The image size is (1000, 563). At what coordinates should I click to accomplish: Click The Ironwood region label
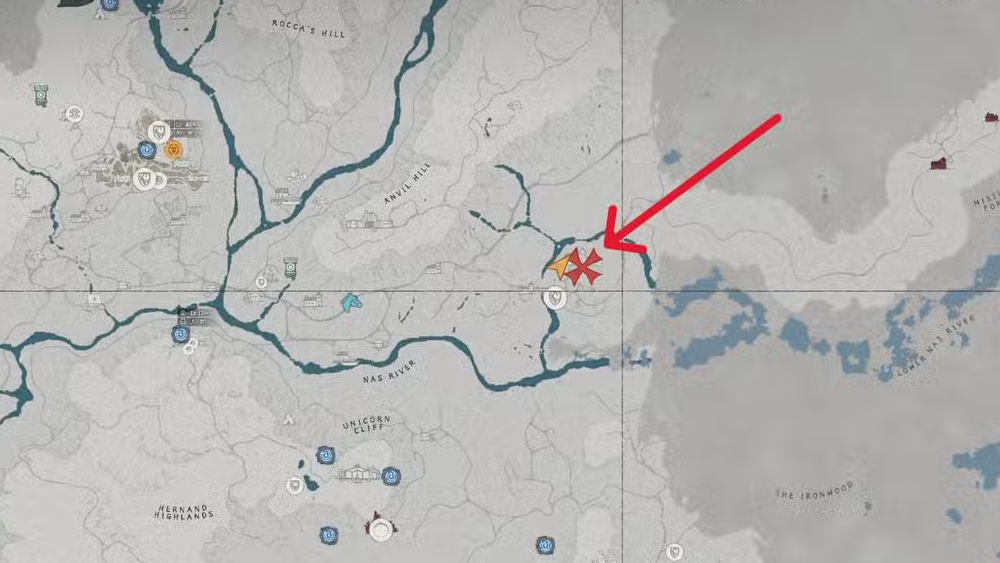click(x=814, y=491)
